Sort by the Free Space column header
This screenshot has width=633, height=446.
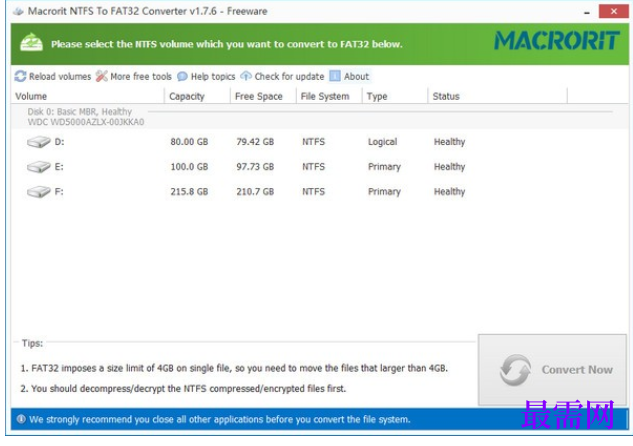coord(263,96)
